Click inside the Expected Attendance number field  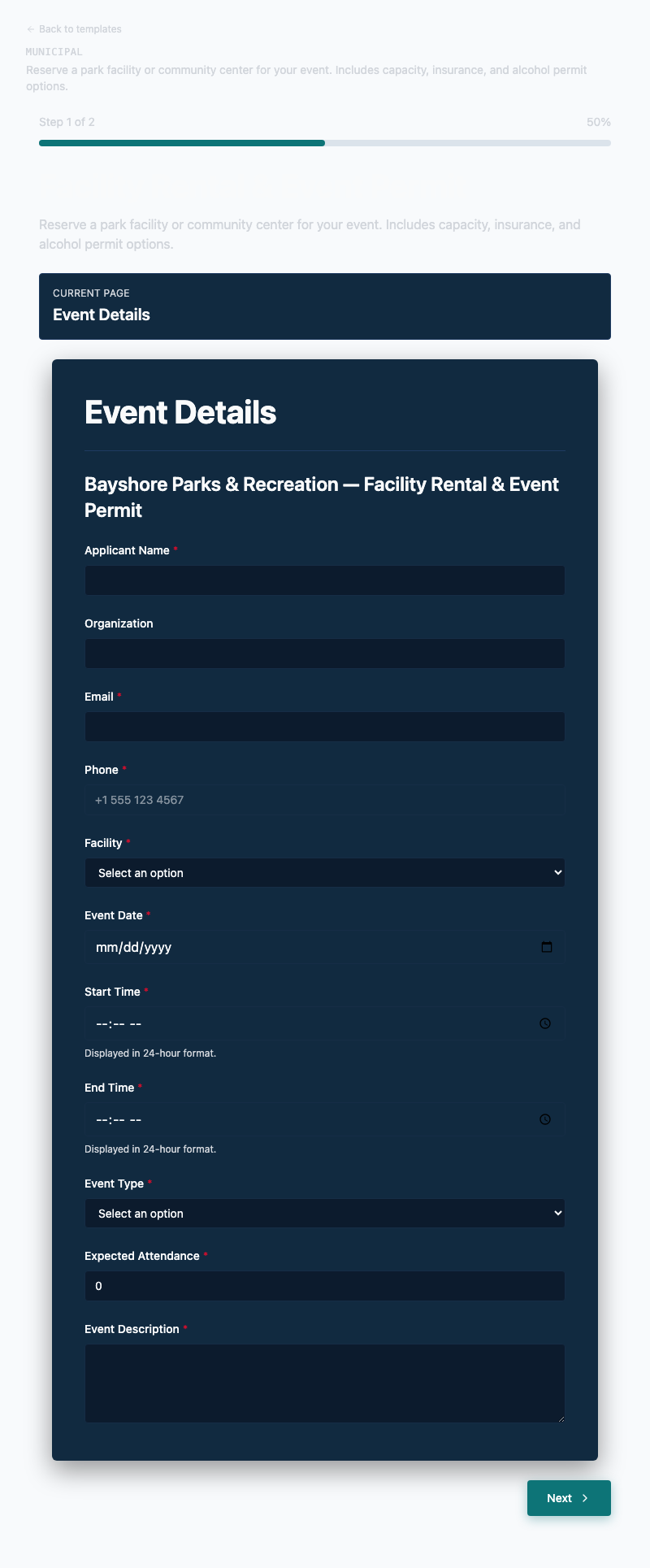tap(324, 1286)
